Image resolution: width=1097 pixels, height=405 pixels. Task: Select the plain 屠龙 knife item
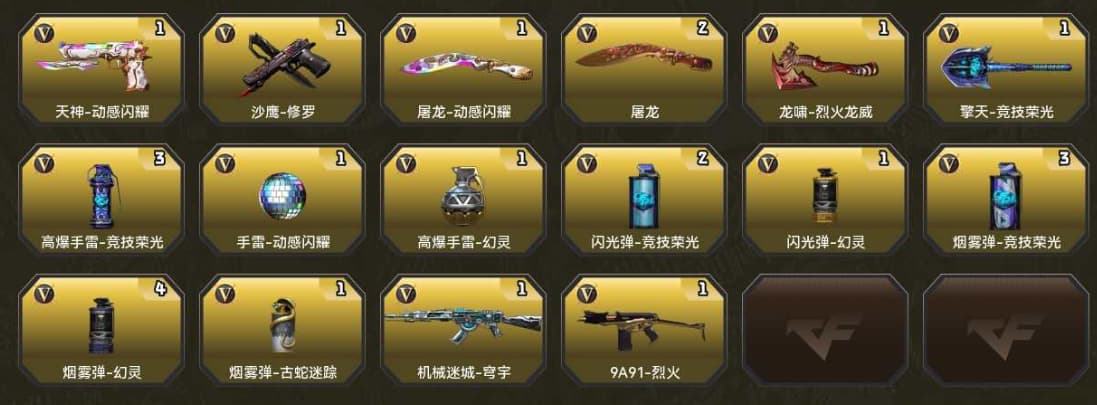(x=644, y=69)
